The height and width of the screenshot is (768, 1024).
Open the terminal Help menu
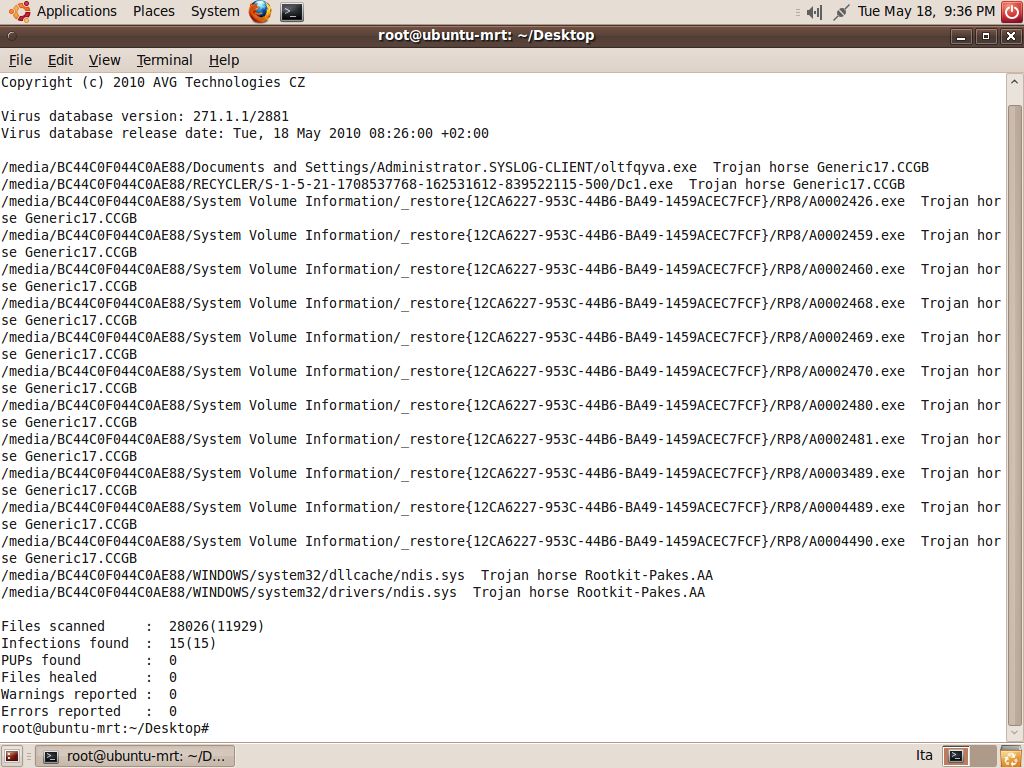click(x=224, y=60)
